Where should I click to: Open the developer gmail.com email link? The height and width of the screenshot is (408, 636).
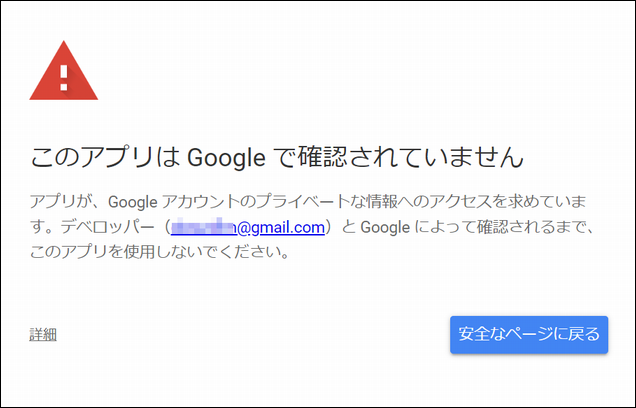248,228
